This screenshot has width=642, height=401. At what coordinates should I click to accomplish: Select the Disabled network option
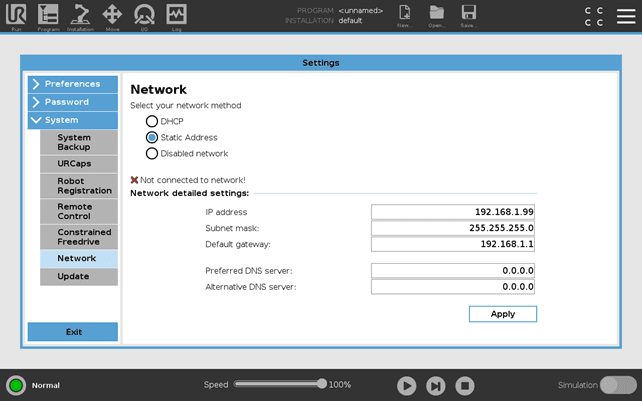pos(152,153)
